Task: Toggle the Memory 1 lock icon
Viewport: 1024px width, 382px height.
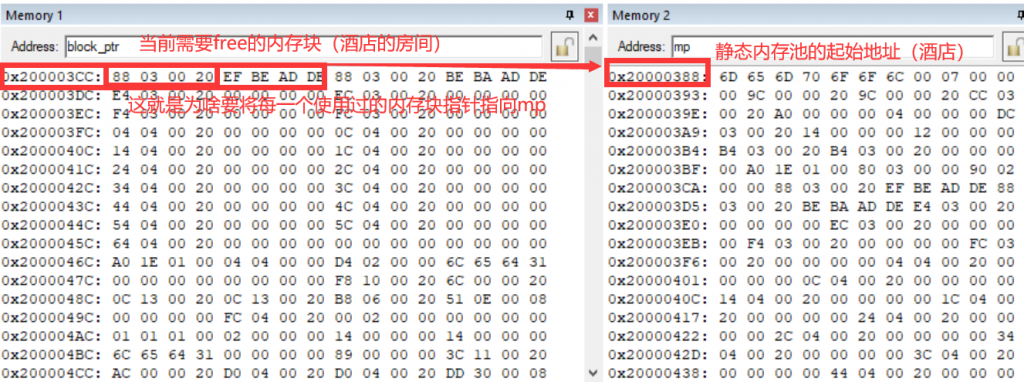Action: point(564,46)
